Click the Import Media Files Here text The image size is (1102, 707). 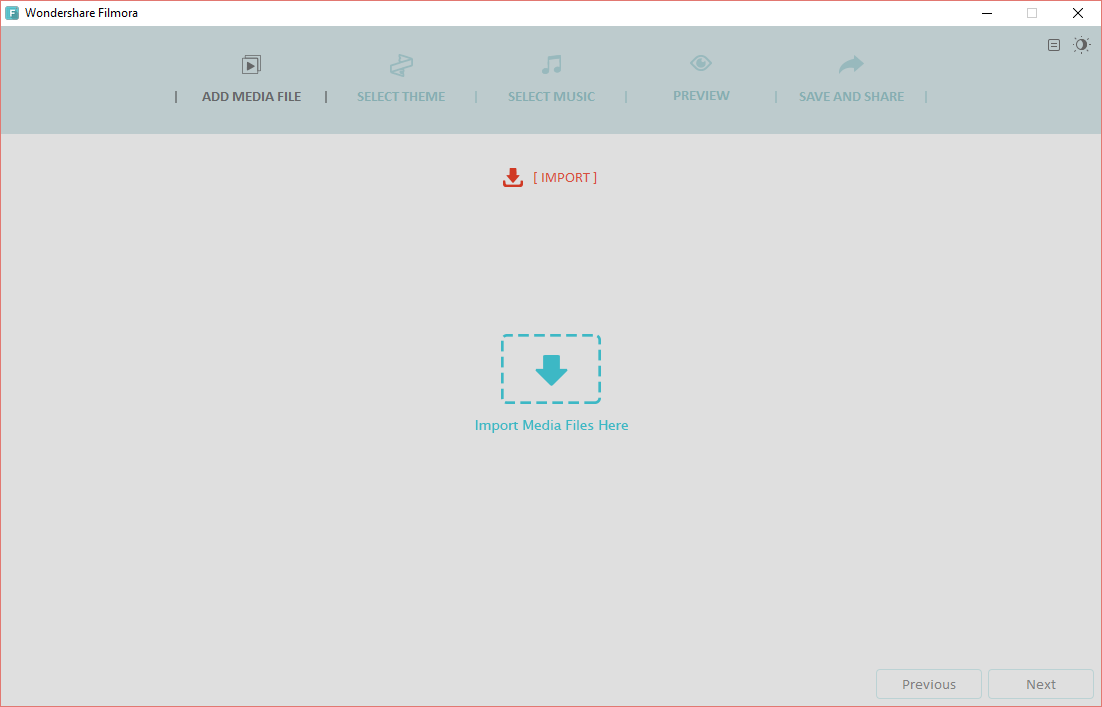551,425
